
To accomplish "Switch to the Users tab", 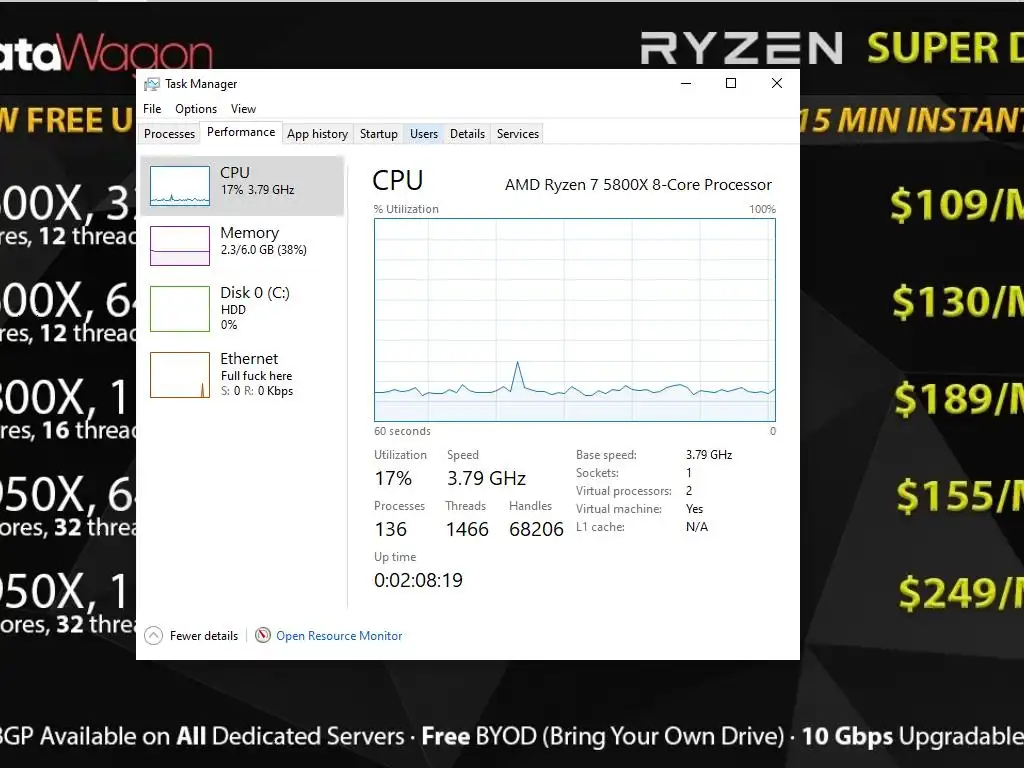I will click(424, 134).
